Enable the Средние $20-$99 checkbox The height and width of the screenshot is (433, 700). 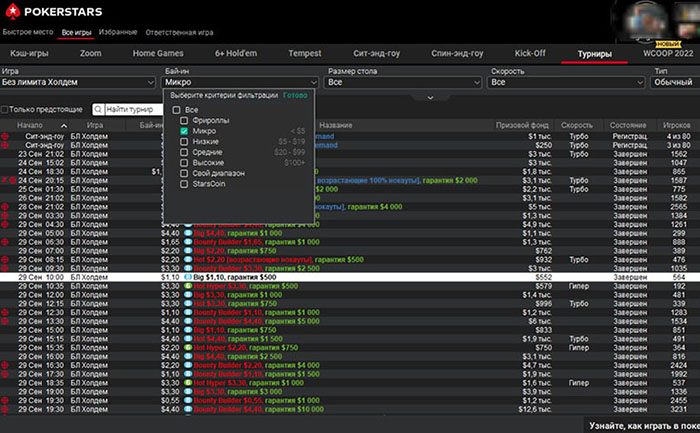(184, 152)
